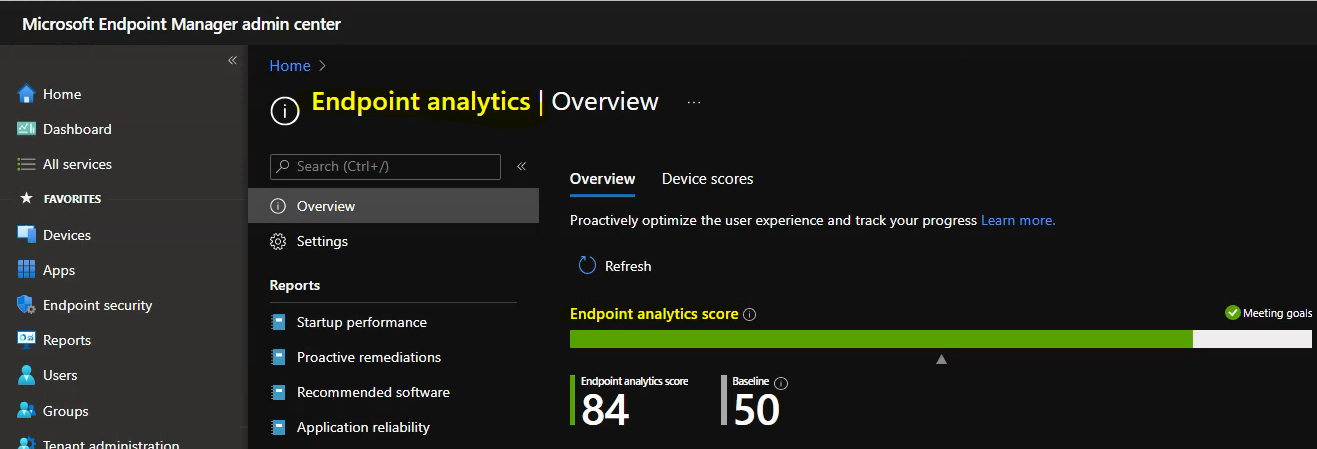This screenshot has width=1317, height=449.
Task: Click the Dashboard chart icon
Action: (27, 129)
